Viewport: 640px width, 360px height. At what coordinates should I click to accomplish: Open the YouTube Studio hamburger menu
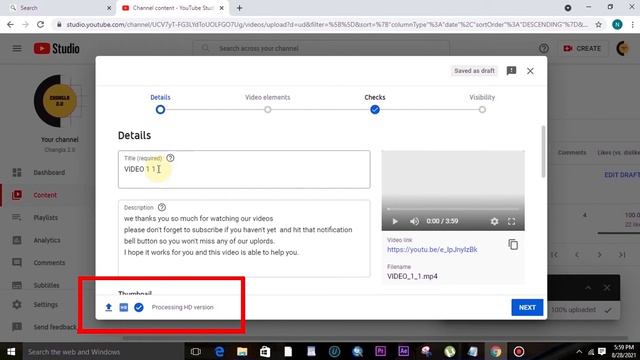coord(17,49)
